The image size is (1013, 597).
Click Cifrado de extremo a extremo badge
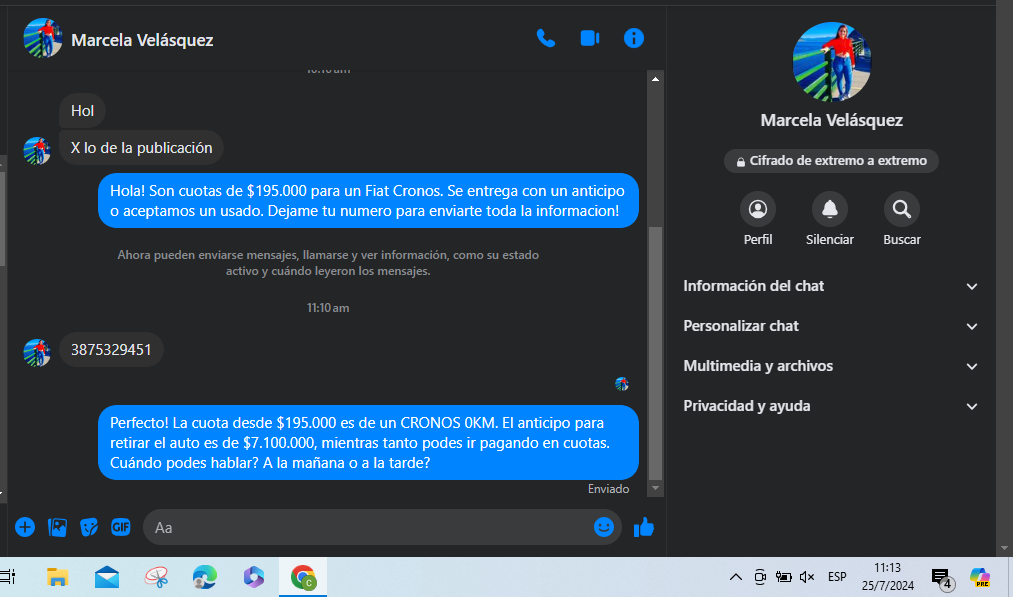[x=831, y=161]
